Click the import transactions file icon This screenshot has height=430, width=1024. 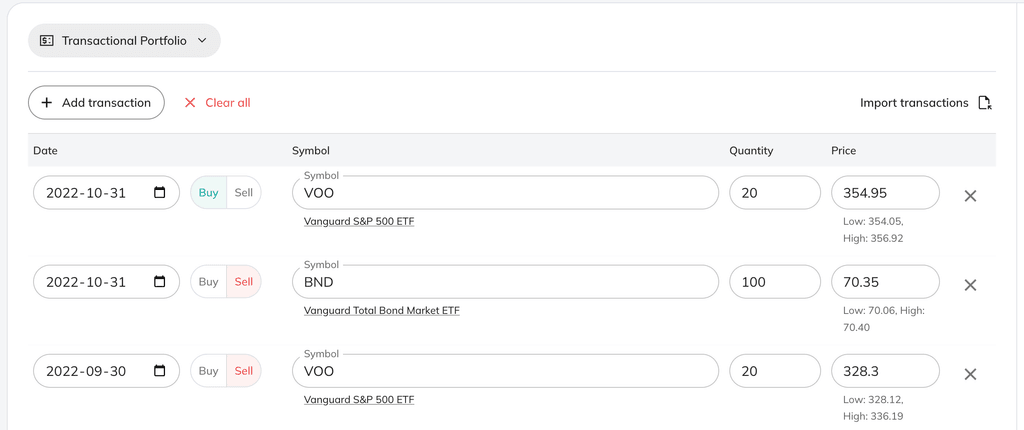(984, 103)
